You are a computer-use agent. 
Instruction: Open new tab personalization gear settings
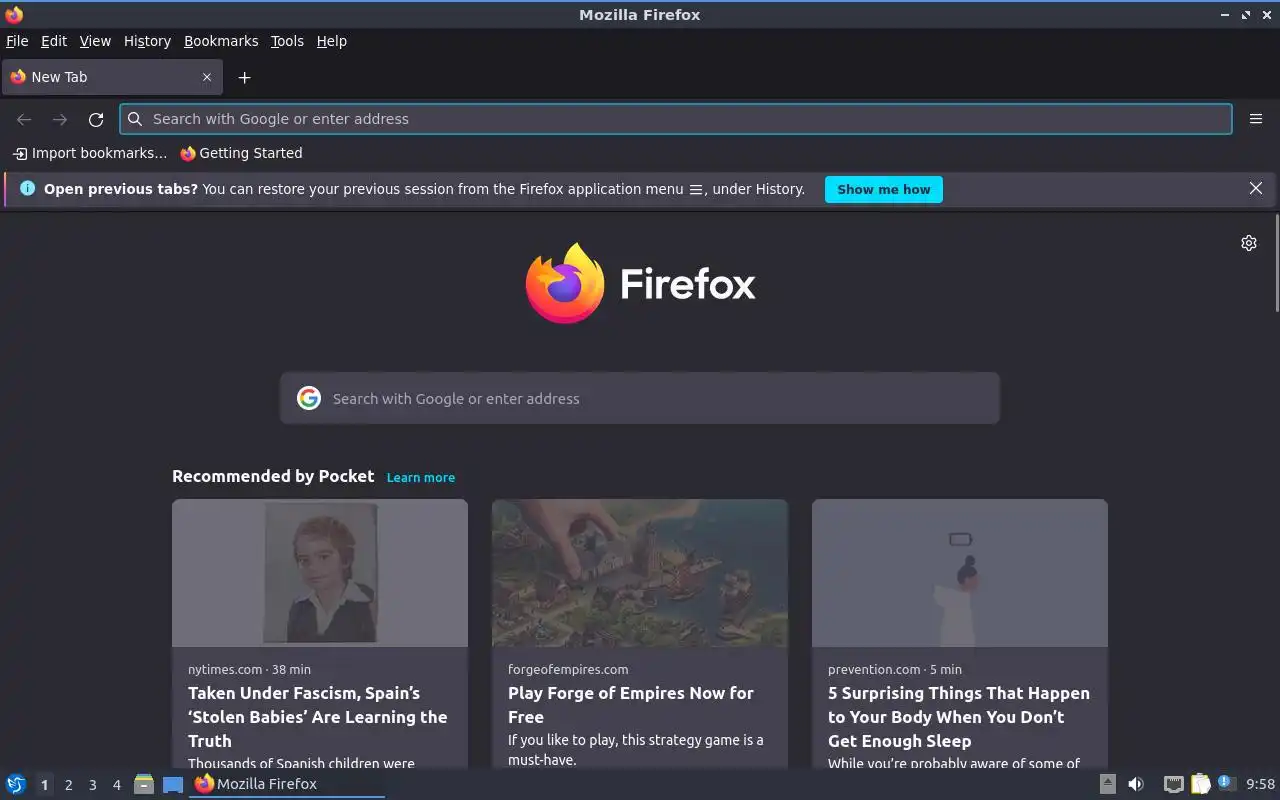point(1249,243)
